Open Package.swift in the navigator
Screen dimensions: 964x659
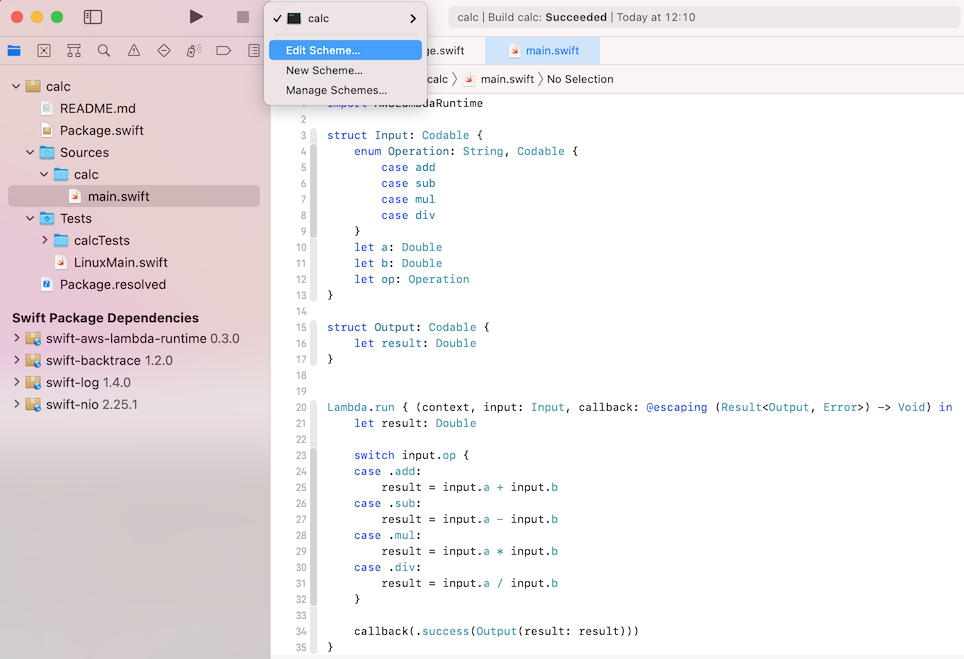101,130
